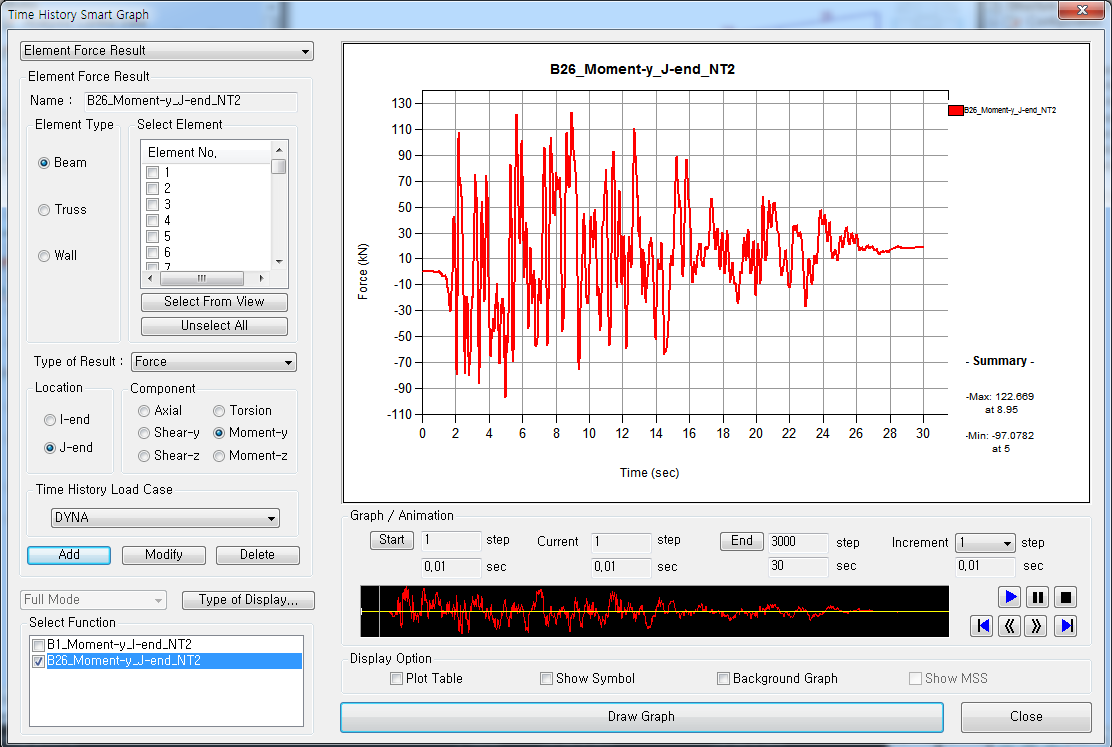Open the Element Force Result dropdown
This screenshot has height=747, width=1112.
point(167,51)
